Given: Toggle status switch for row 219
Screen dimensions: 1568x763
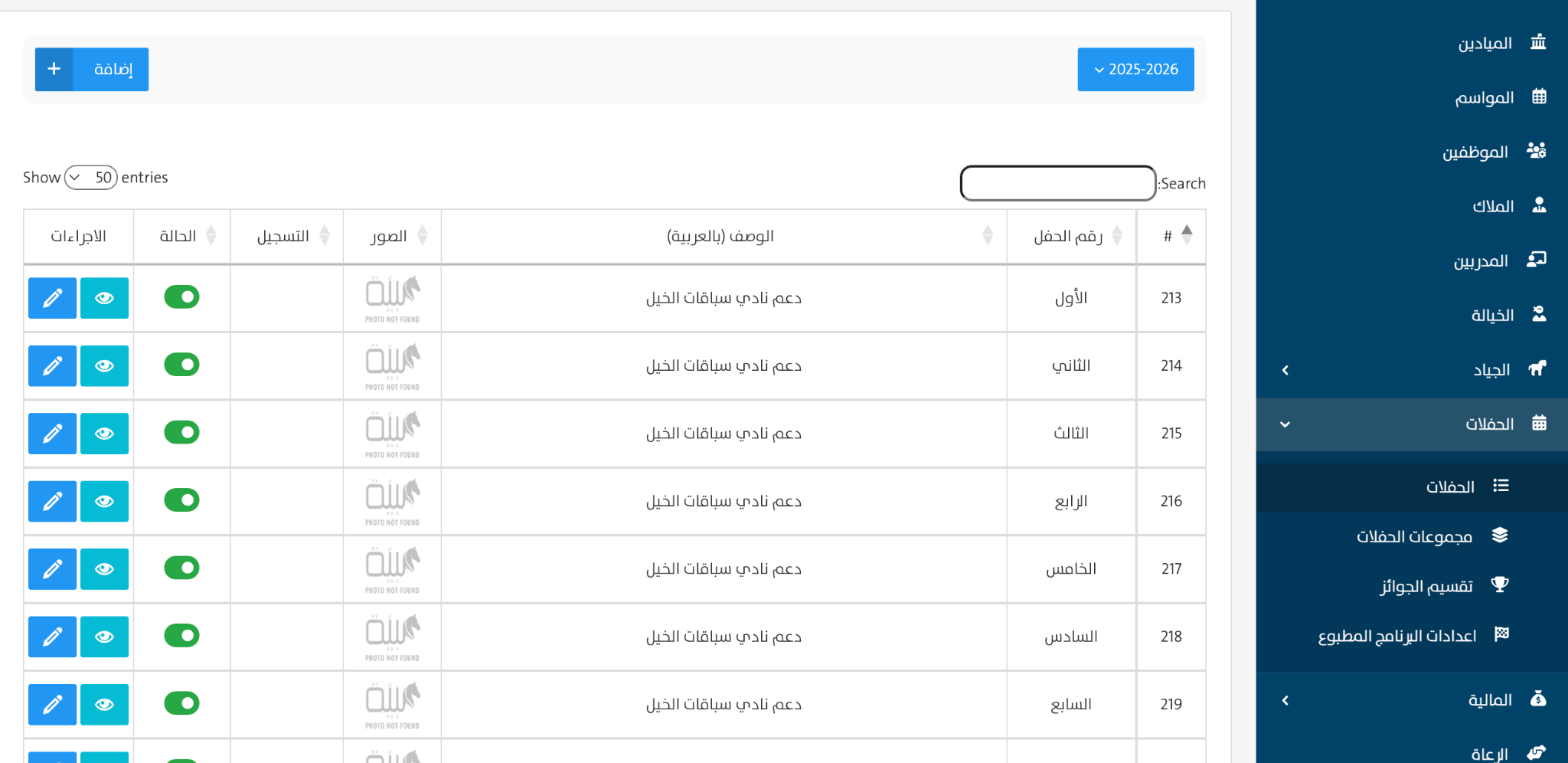Looking at the screenshot, I should coord(181,703).
